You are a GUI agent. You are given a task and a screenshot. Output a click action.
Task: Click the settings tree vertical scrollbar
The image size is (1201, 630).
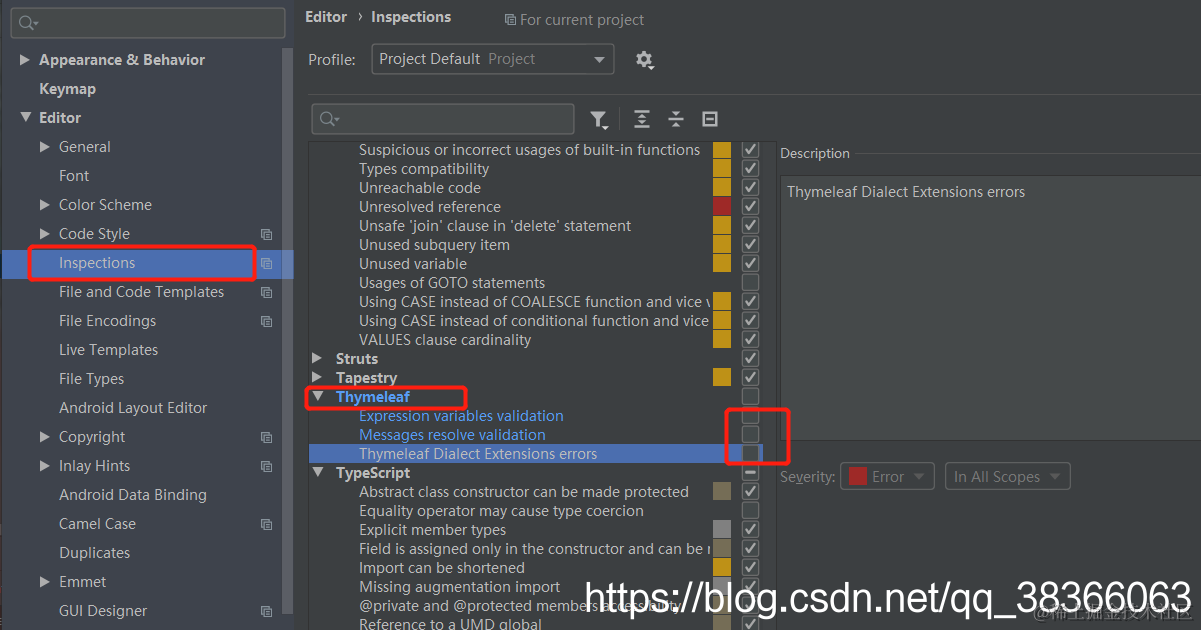tap(288, 330)
